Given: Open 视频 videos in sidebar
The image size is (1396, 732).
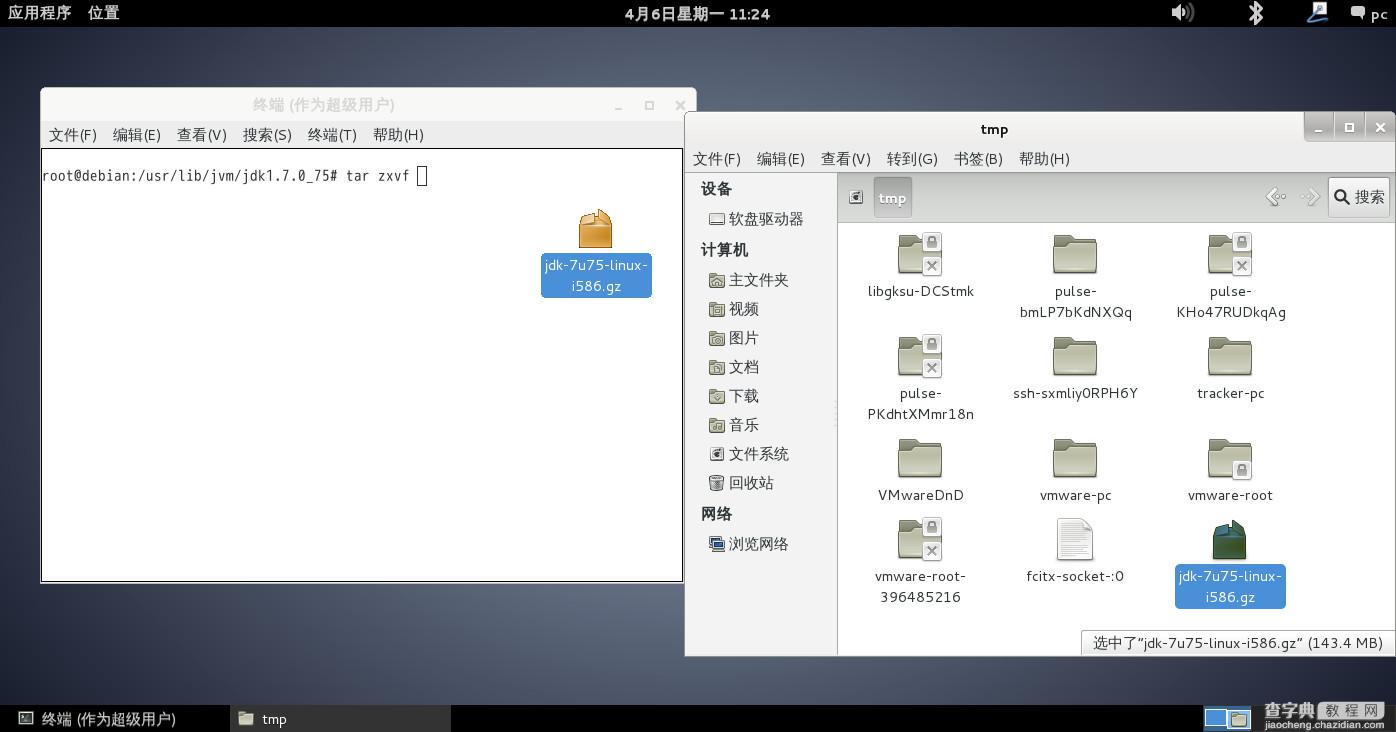Looking at the screenshot, I should (733, 309).
